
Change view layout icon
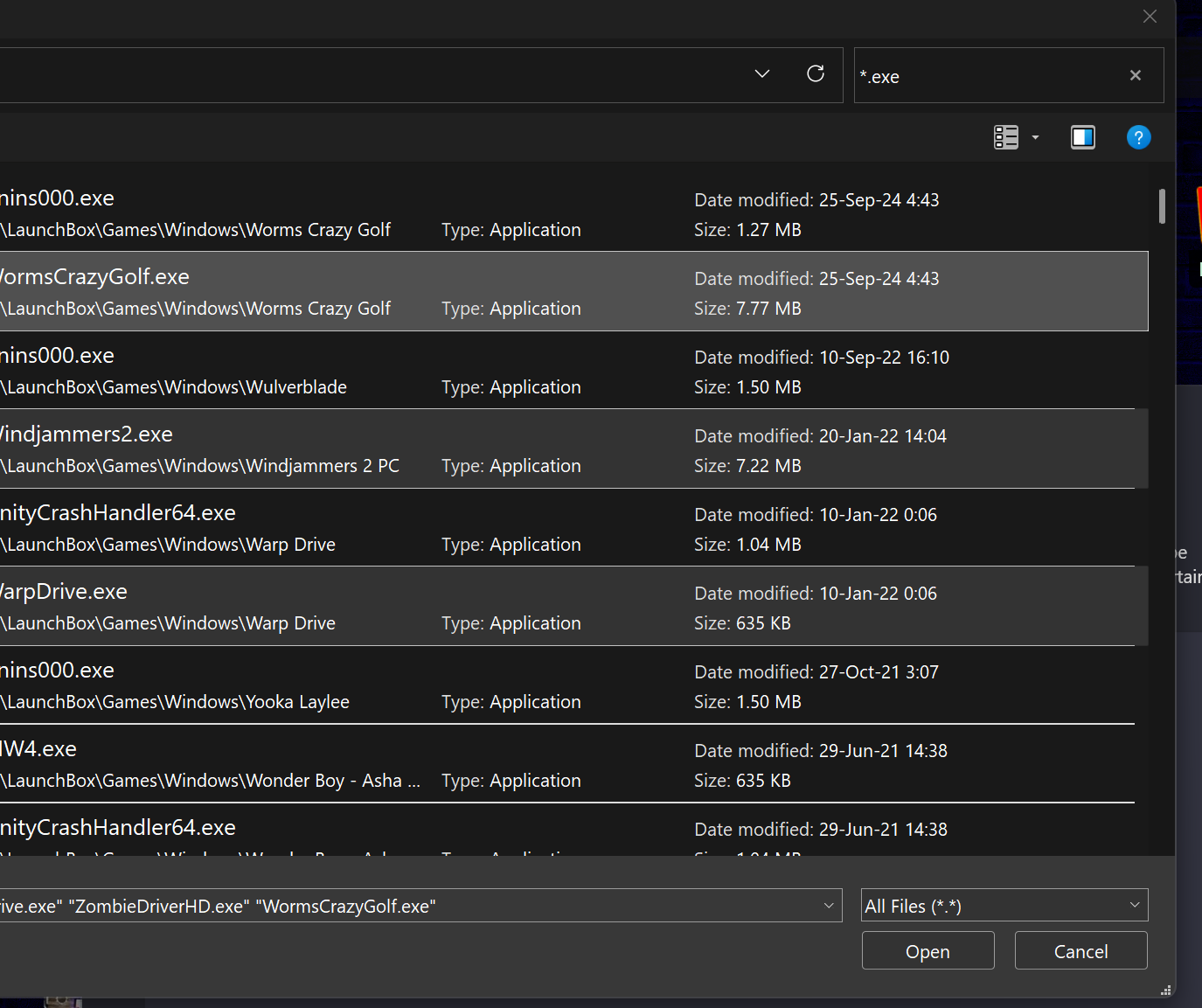[1006, 137]
